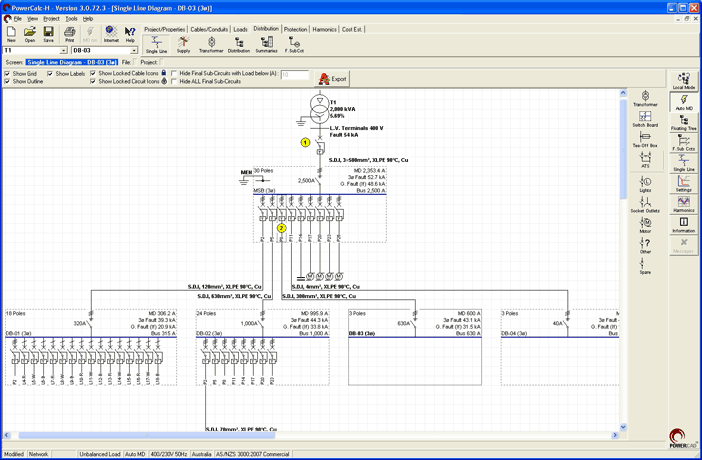Open the File menu
This screenshot has height=460, width=702.
(17, 19)
